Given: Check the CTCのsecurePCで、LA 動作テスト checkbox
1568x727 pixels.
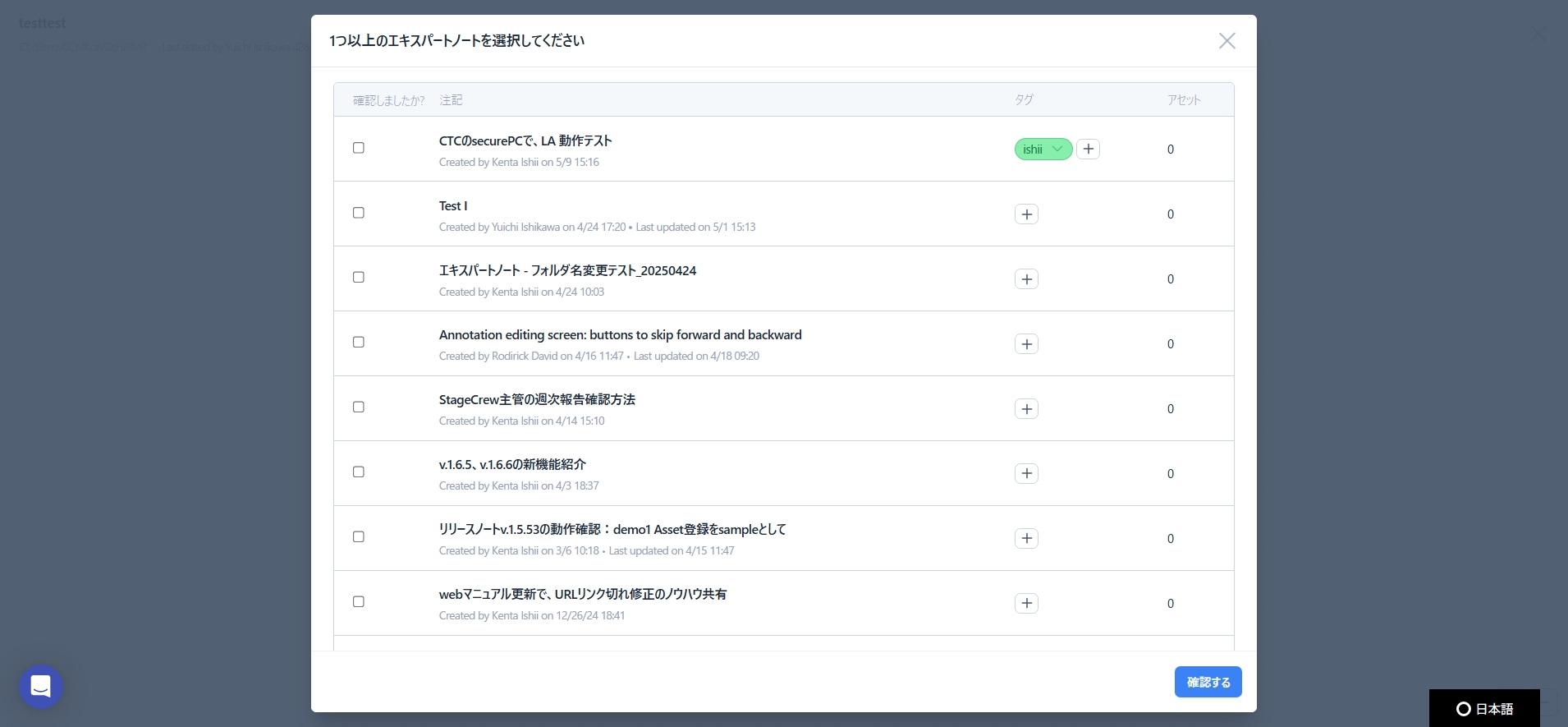Looking at the screenshot, I should [359, 148].
